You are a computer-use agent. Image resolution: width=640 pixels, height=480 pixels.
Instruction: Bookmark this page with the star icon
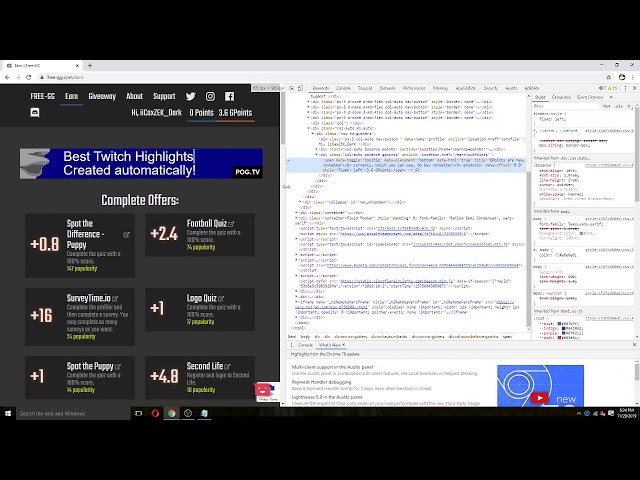(x=609, y=77)
